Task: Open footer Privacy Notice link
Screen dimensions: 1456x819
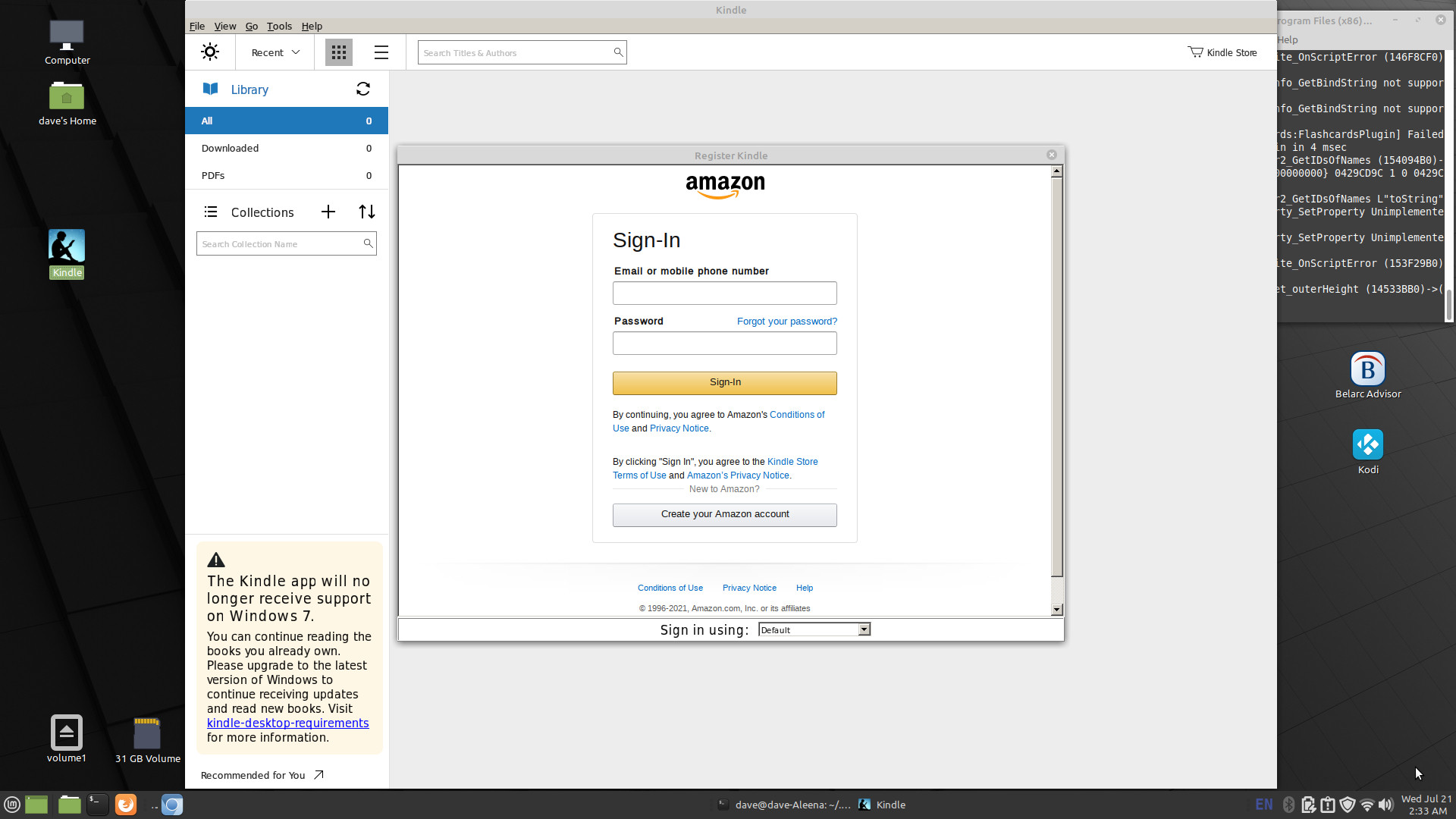Action: (x=749, y=588)
